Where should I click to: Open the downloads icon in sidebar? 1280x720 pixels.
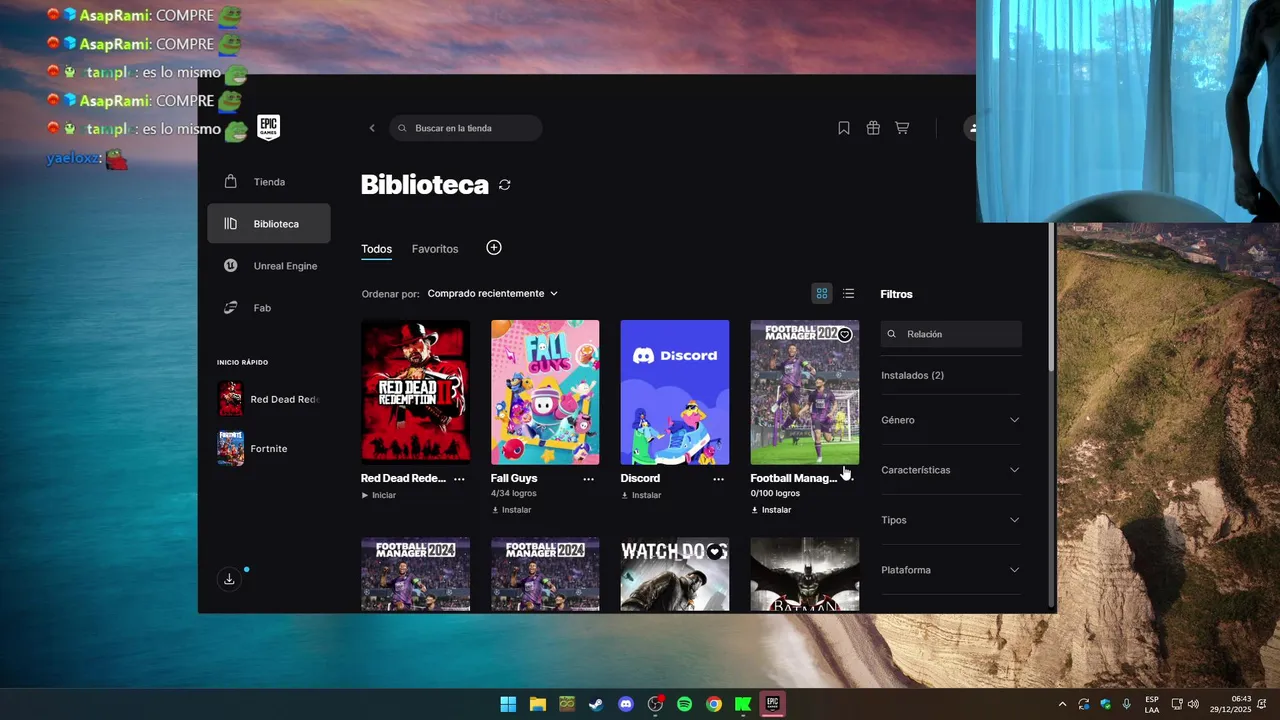click(x=229, y=579)
